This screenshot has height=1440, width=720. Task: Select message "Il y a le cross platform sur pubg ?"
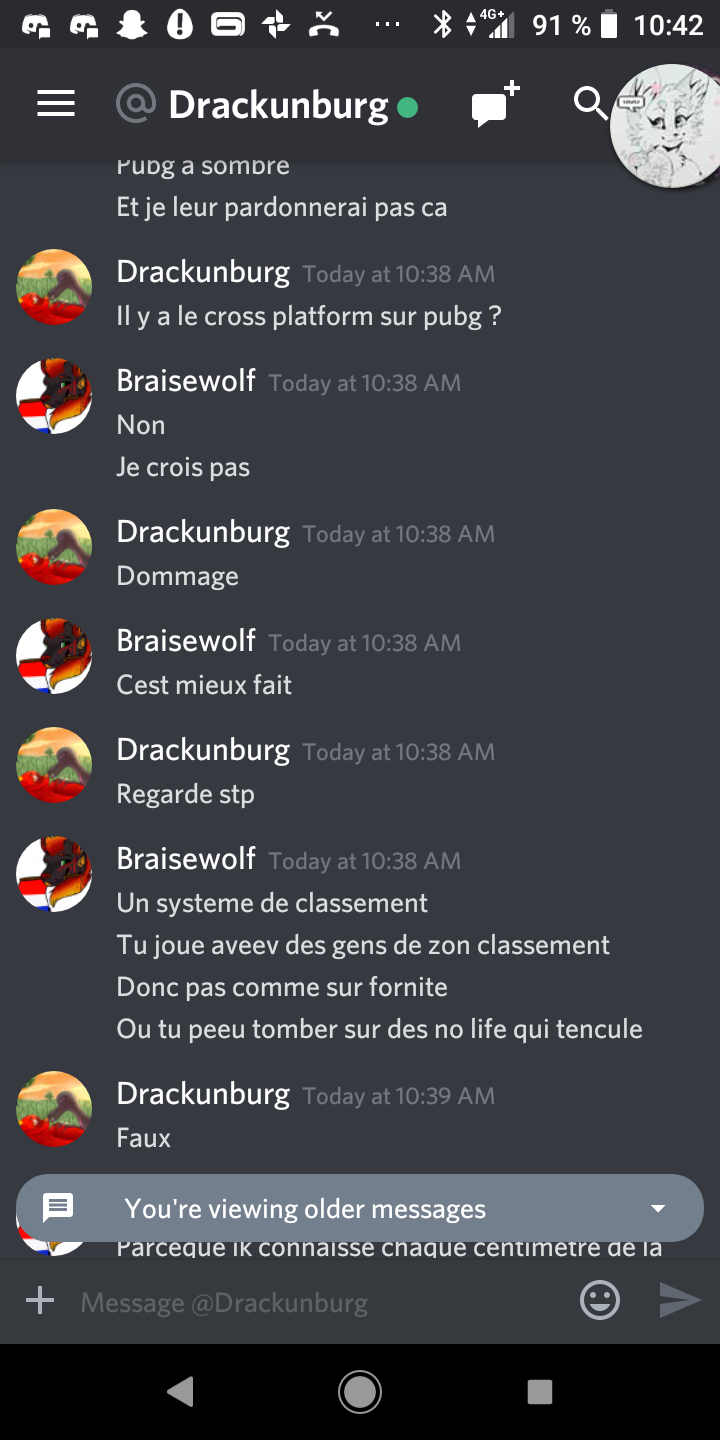point(309,316)
